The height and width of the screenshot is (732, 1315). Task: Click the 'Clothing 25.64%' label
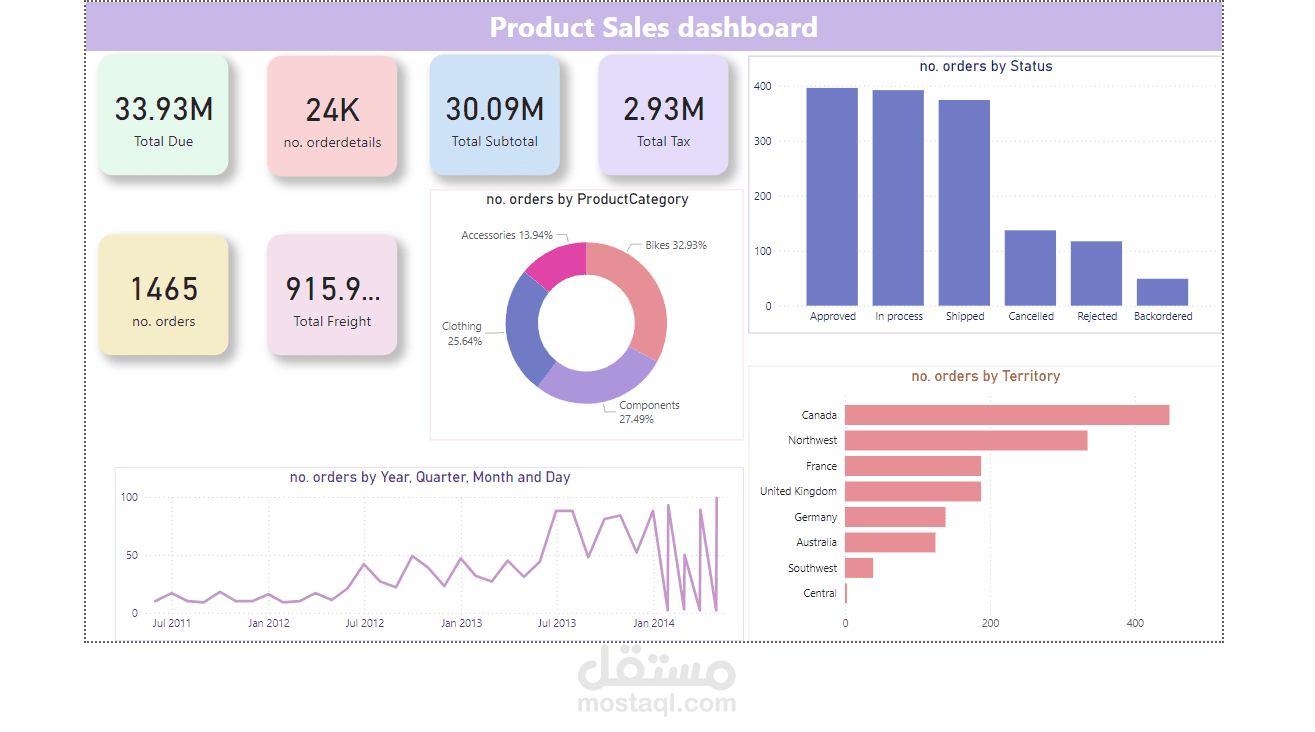(x=462, y=334)
